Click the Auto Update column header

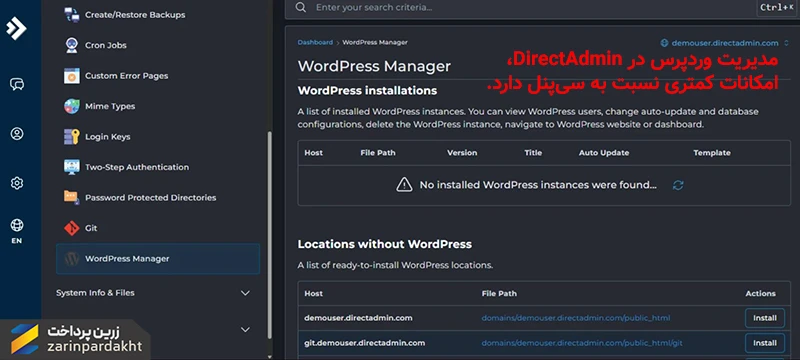tap(604, 152)
